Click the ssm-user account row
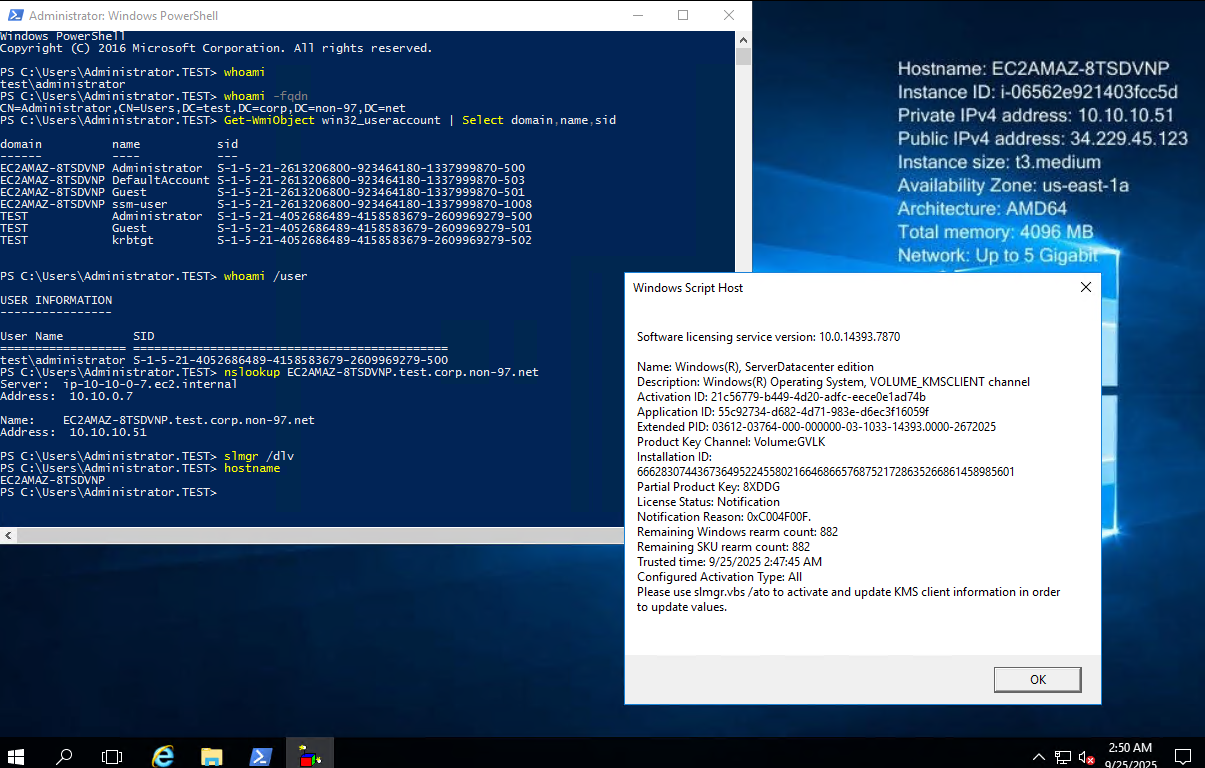Screen dimensions: 1205x768 (x=266, y=204)
